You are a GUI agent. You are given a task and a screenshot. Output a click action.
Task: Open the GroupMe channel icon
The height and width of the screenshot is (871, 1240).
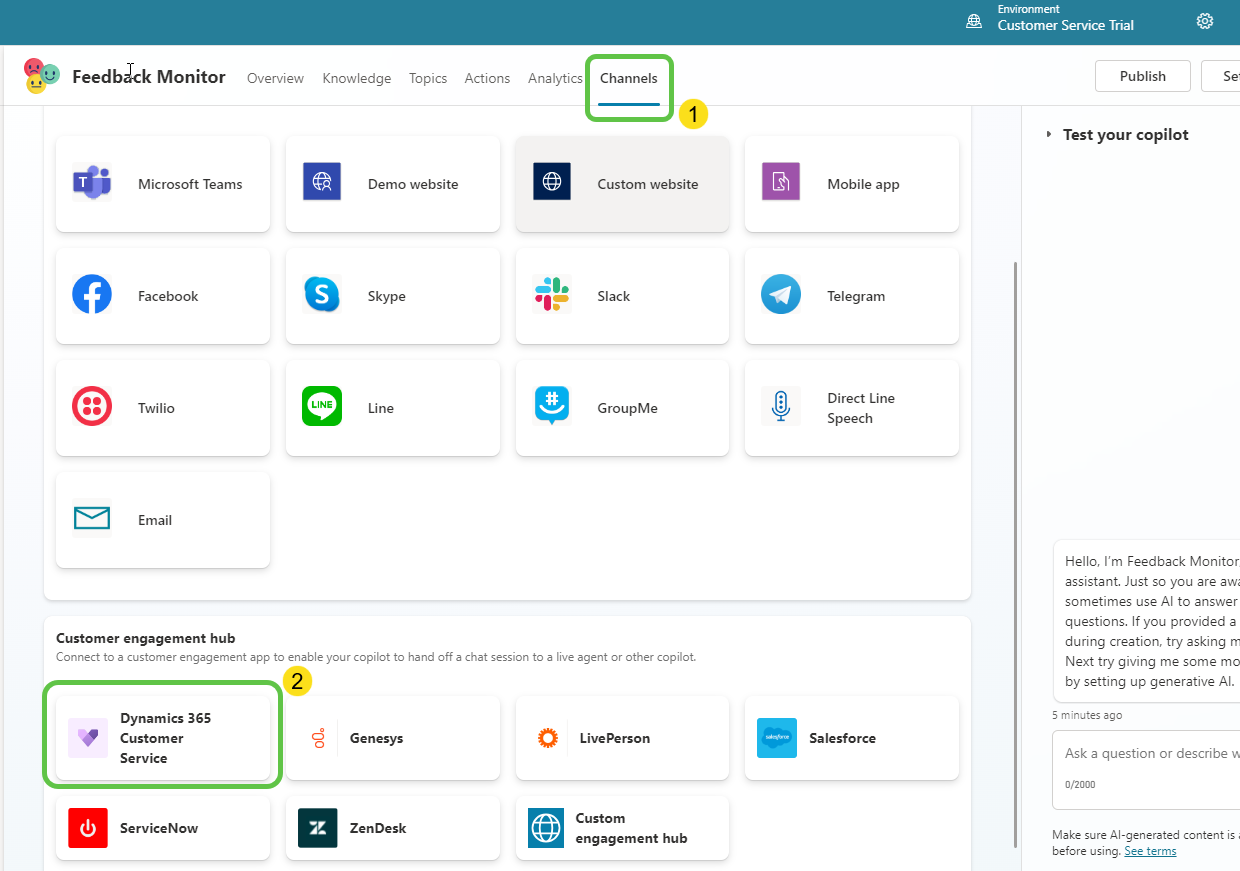(551, 407)
